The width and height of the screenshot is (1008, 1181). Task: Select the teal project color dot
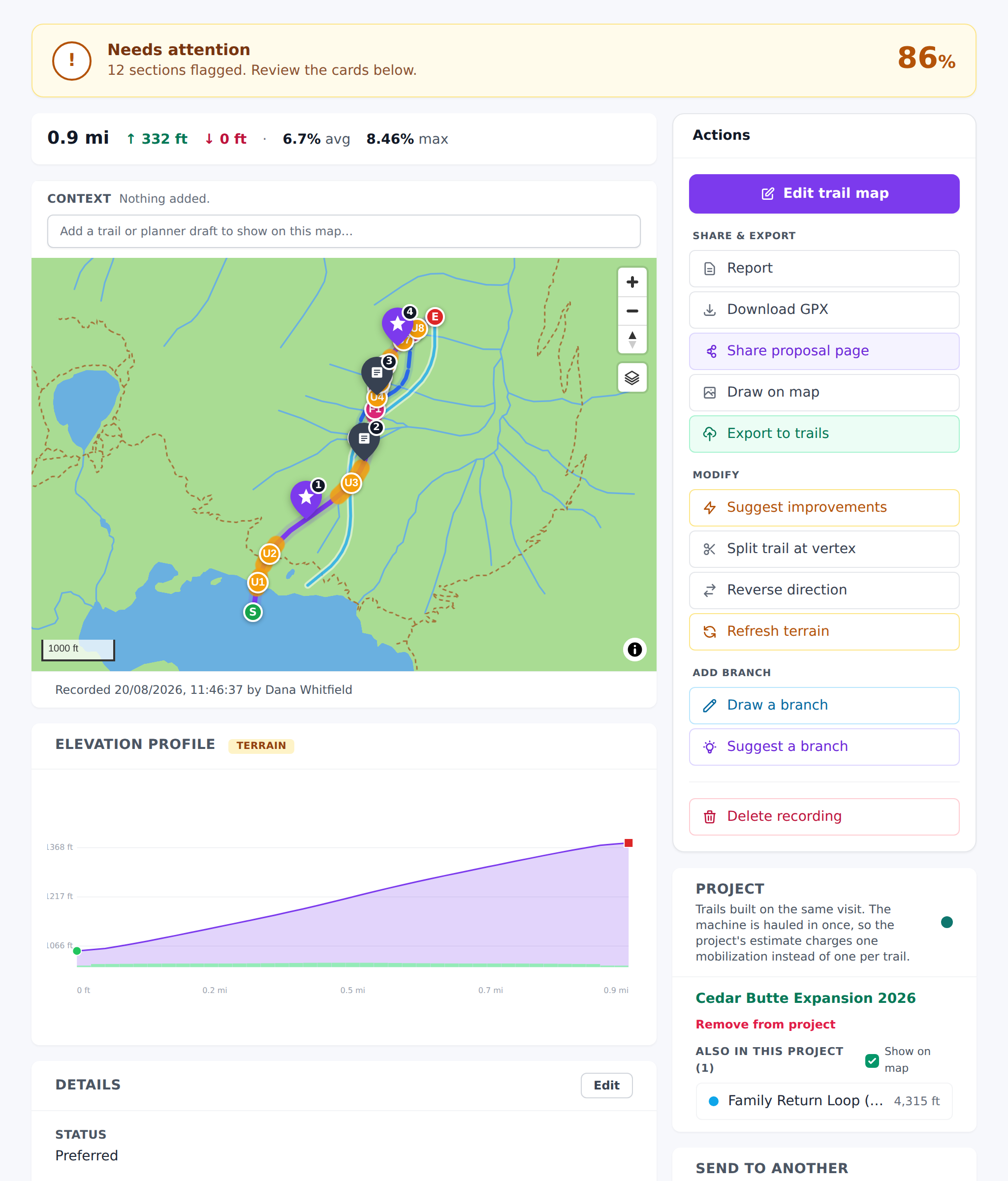coord(947,922)
